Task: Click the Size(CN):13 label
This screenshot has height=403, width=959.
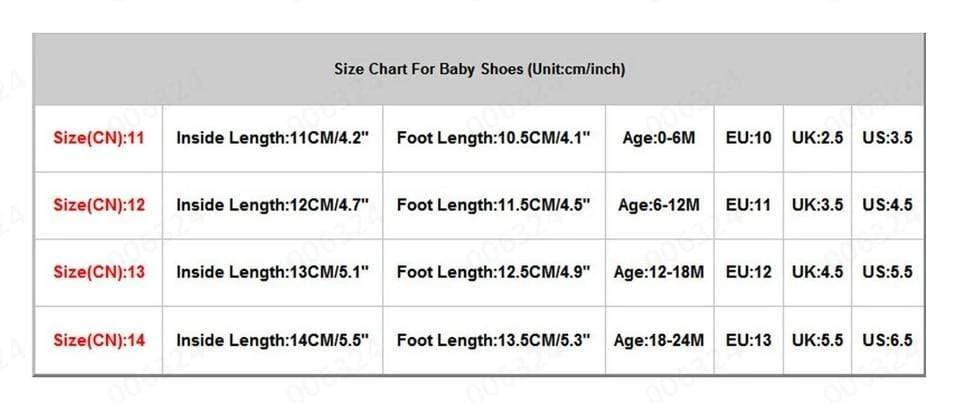Action: [x=98, y=272]
